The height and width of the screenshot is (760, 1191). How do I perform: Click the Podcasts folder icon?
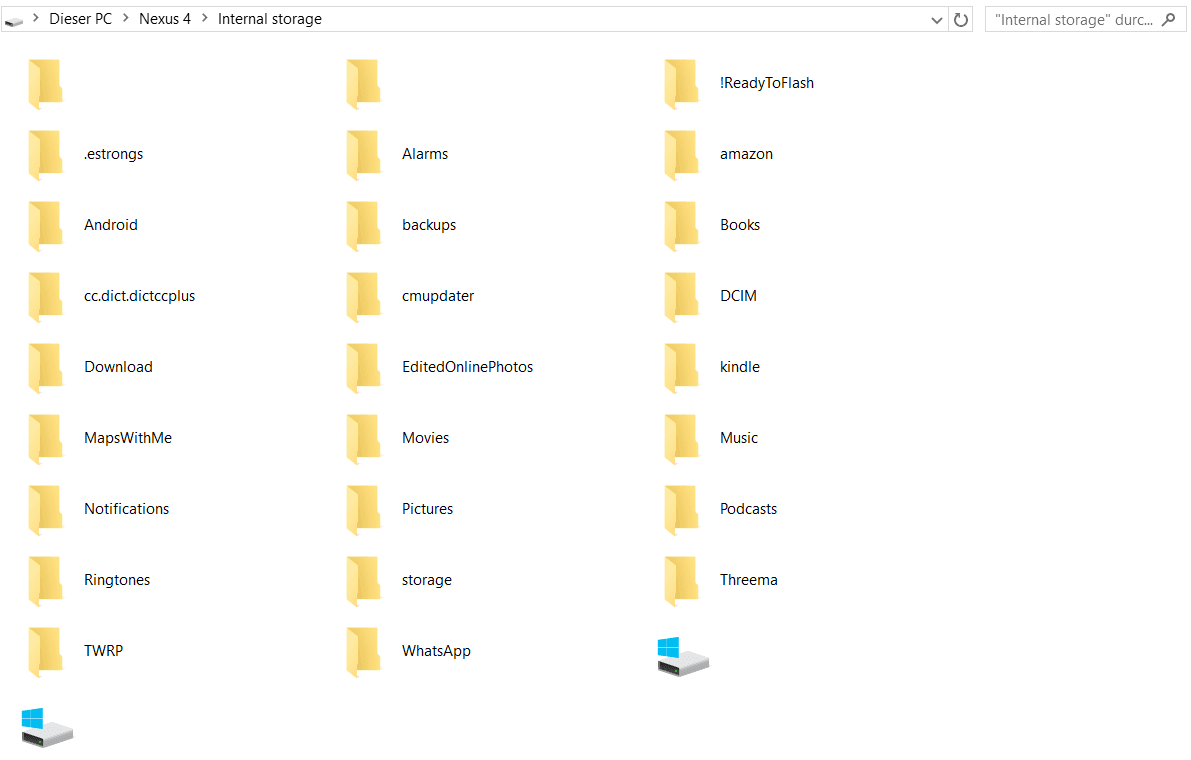681,510
